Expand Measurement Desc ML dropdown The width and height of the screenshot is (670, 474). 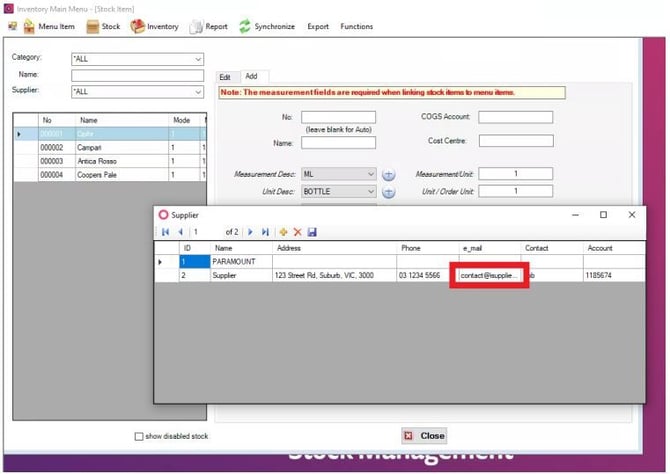pos(338,174)
